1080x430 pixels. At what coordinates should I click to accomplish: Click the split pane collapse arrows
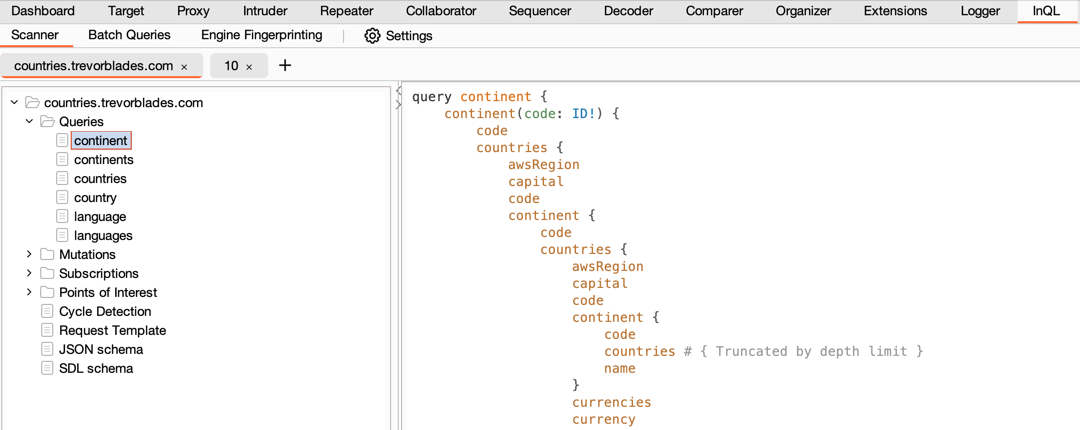click(x=397, y=98)
